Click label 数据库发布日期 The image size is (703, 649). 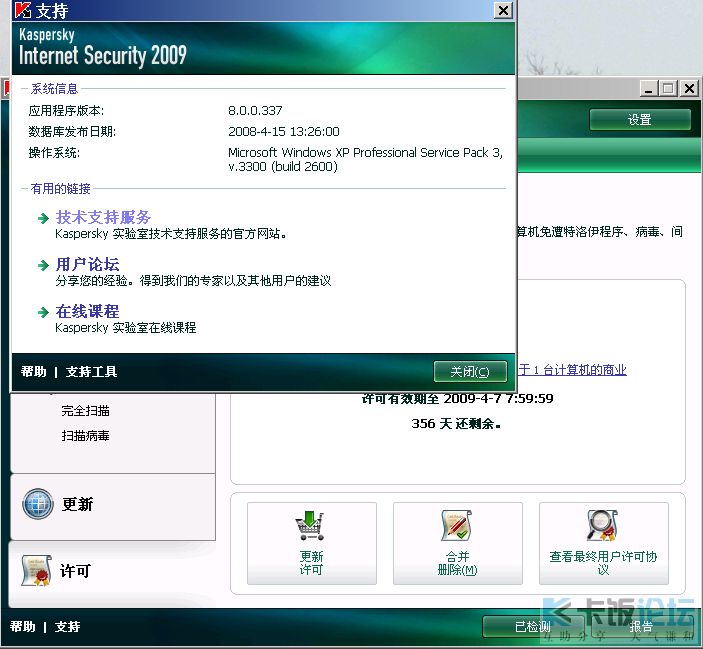[72, 132]
